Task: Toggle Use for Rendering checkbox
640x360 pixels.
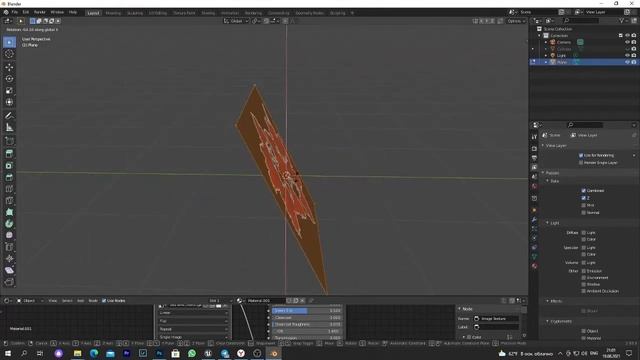Action: coord(581,156)
